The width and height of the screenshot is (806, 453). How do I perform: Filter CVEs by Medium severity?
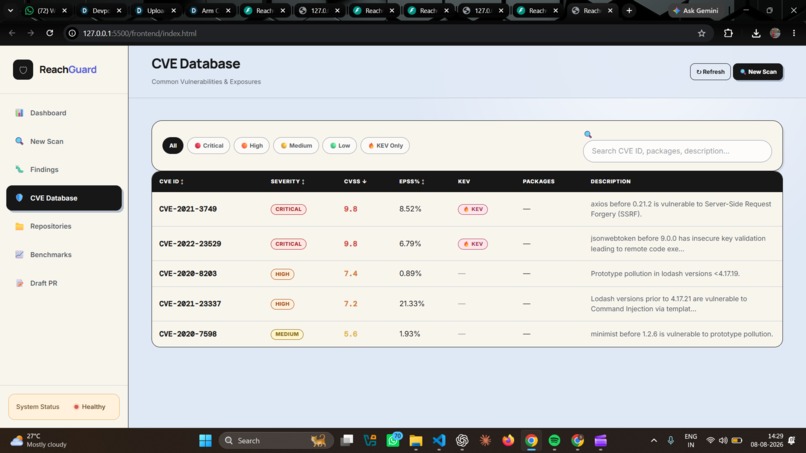[296, 146]
